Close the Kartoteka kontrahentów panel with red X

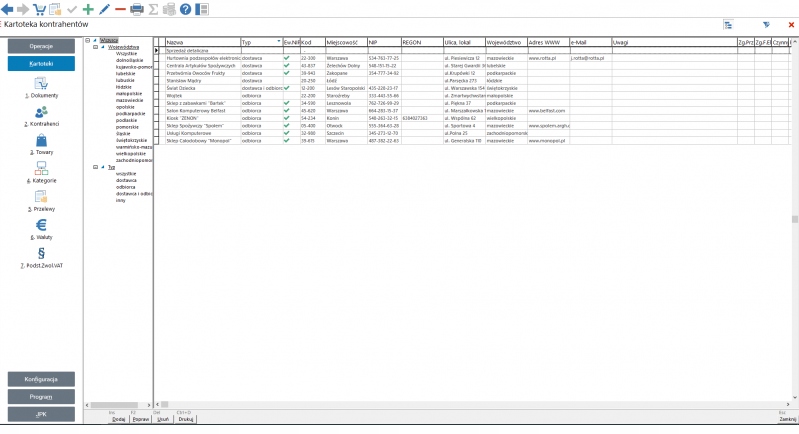coord(791,24)
